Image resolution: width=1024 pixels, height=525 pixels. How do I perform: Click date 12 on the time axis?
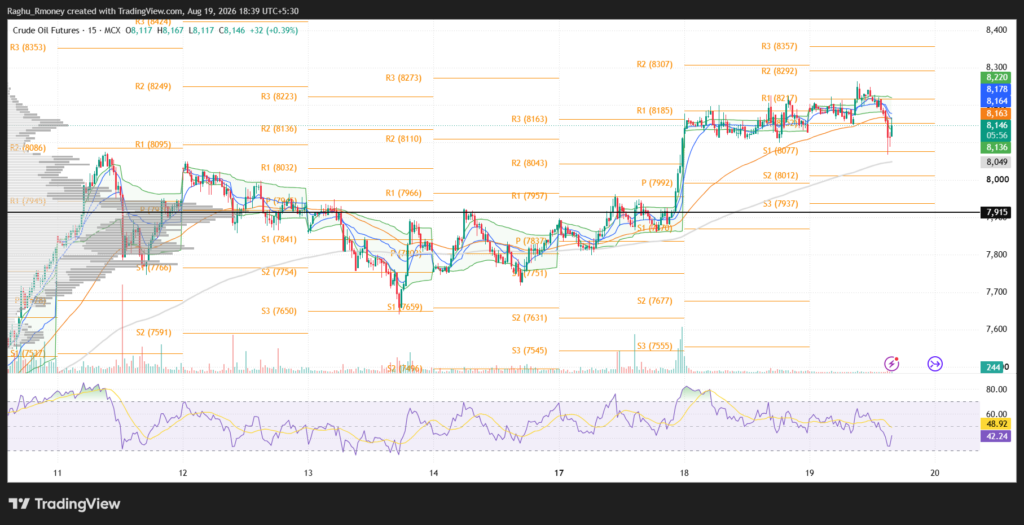click(x=182, y=472)
